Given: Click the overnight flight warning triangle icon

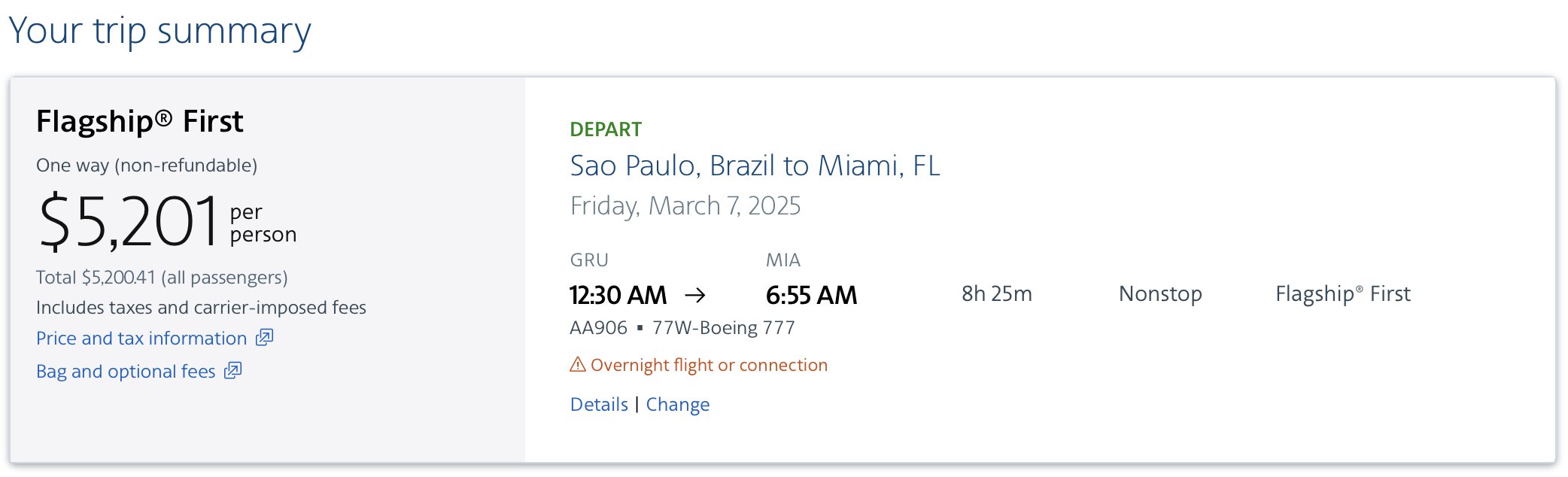Looking at the screenshot, I should point(578,365).
